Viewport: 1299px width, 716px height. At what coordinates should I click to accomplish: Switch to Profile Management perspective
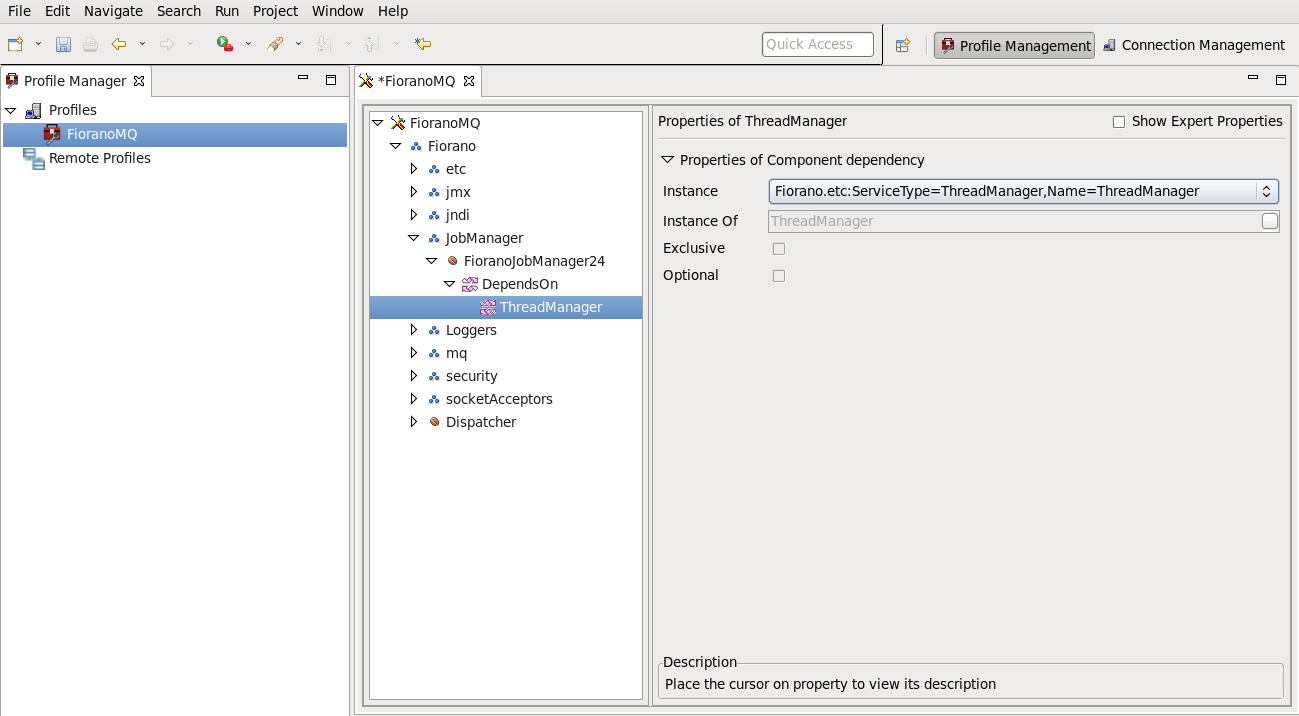coord(1014,45)
